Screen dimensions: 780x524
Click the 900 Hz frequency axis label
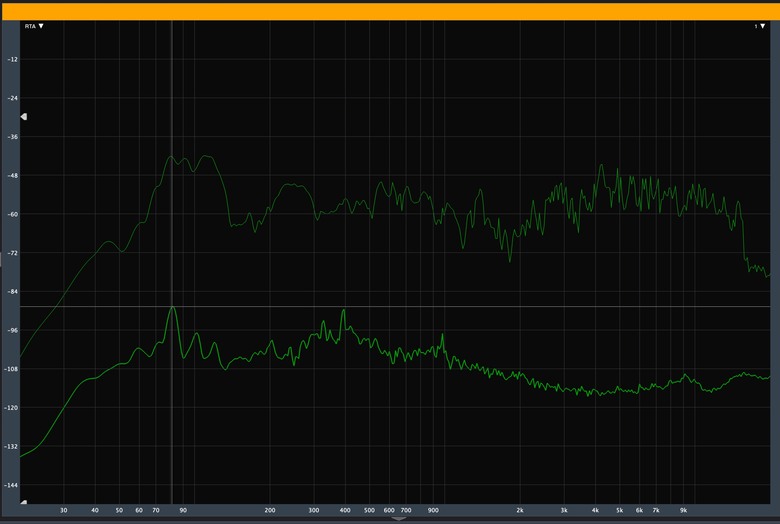[433, 510]
